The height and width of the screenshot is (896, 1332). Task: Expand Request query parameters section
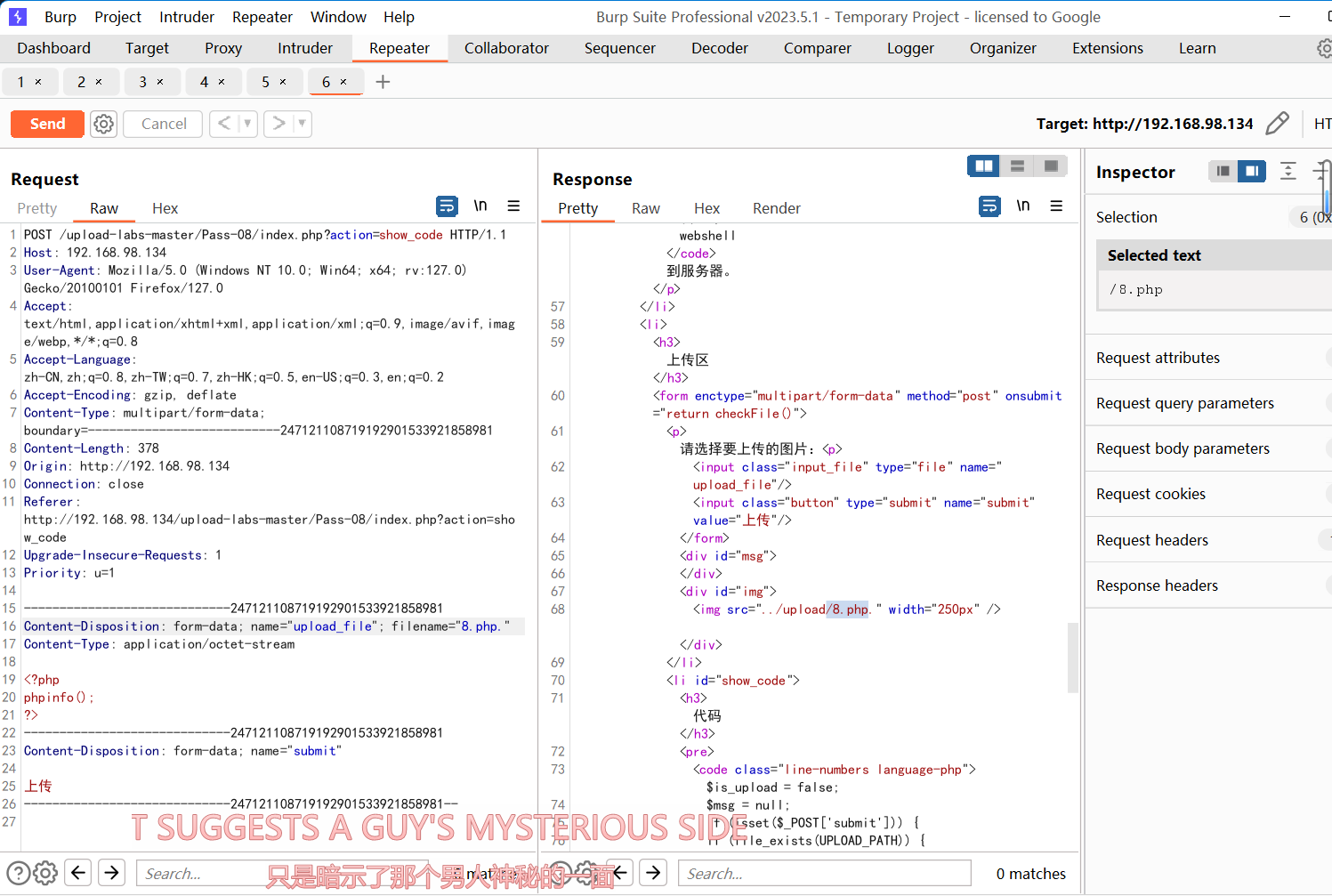click(1208, 403)
